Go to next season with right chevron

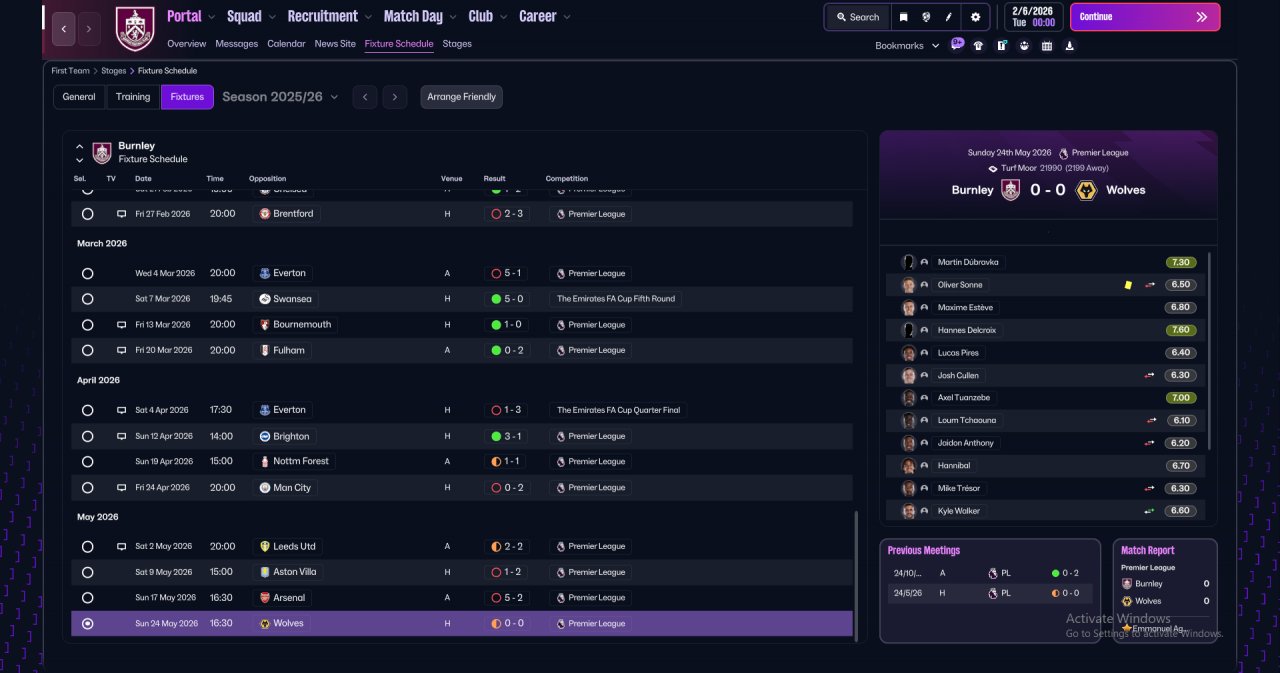click(x=395, y=97)
